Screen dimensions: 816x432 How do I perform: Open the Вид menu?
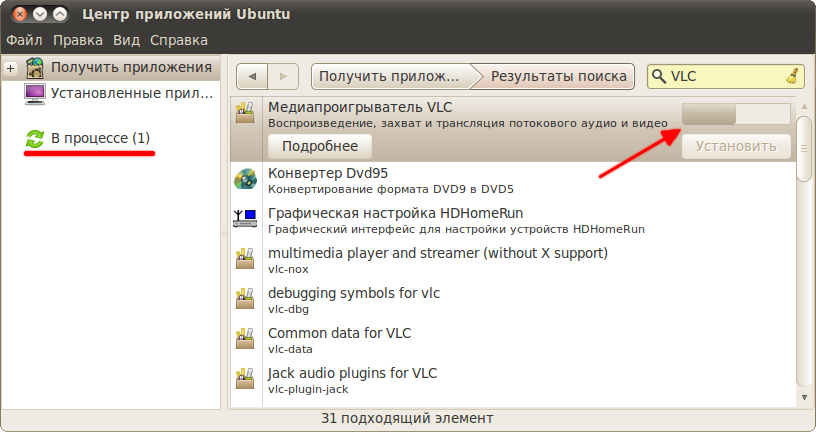126,40
